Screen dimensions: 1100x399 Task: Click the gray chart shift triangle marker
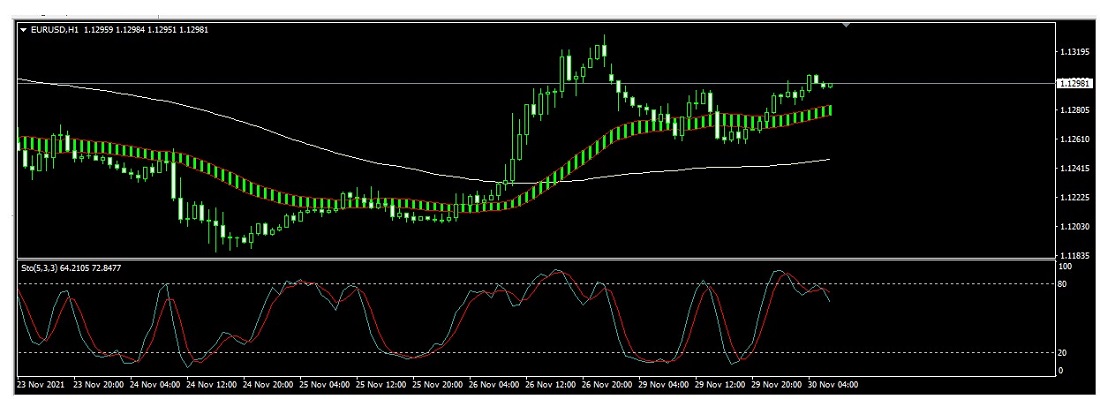coord(846,25)
